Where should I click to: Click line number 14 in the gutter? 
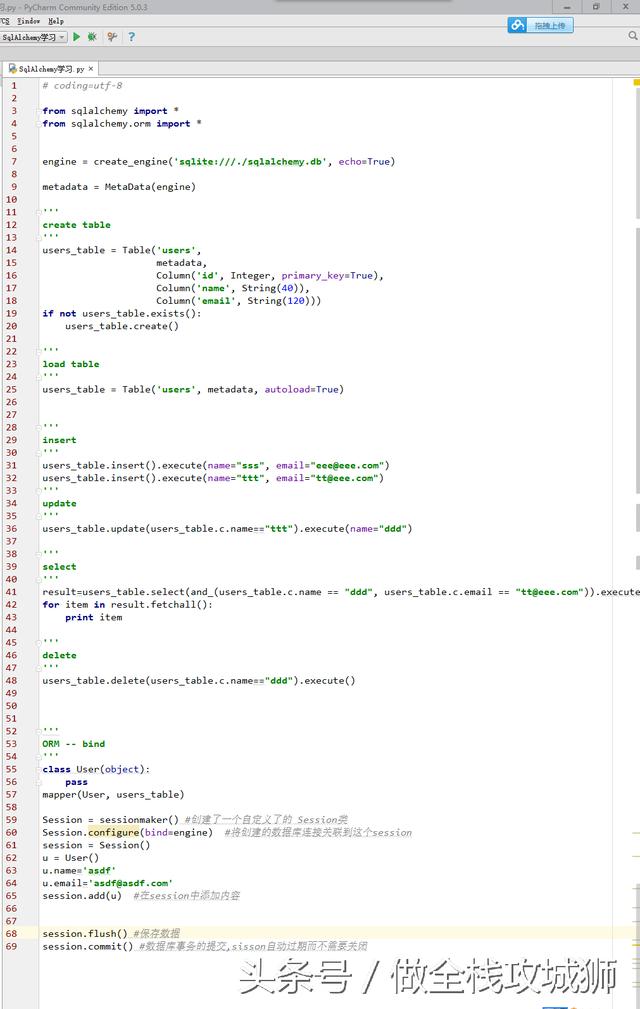point(12,250)
